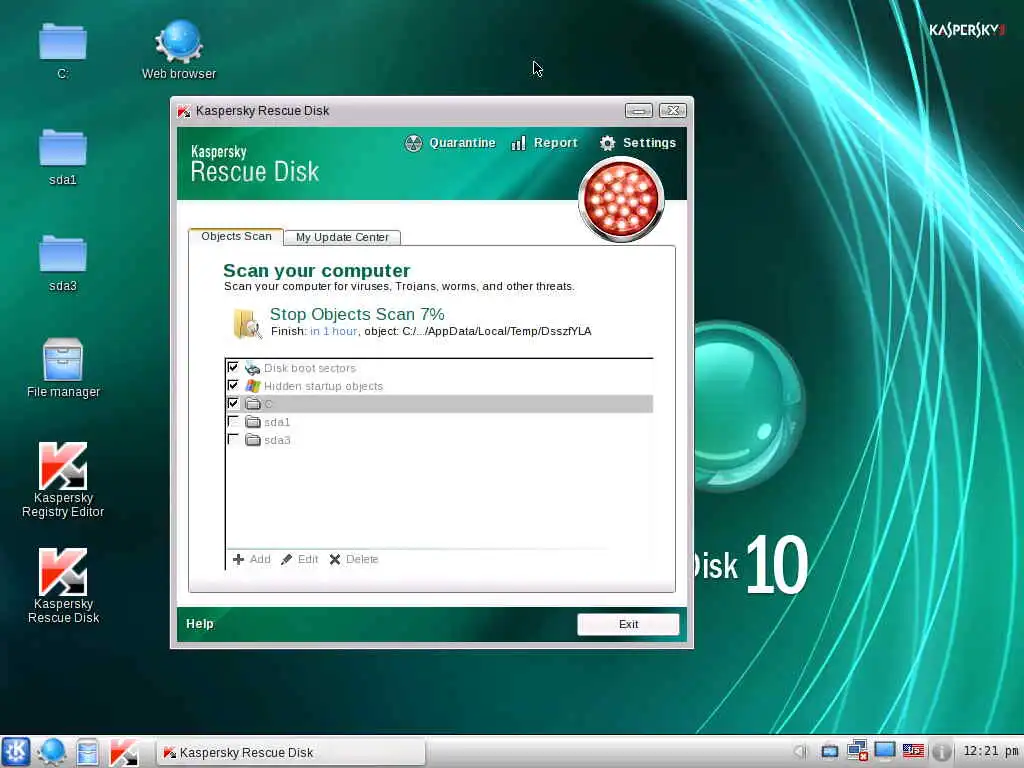This screenshot has width=1024, height=768.
Task: Click the info tray icon
Action: [941, 752]
